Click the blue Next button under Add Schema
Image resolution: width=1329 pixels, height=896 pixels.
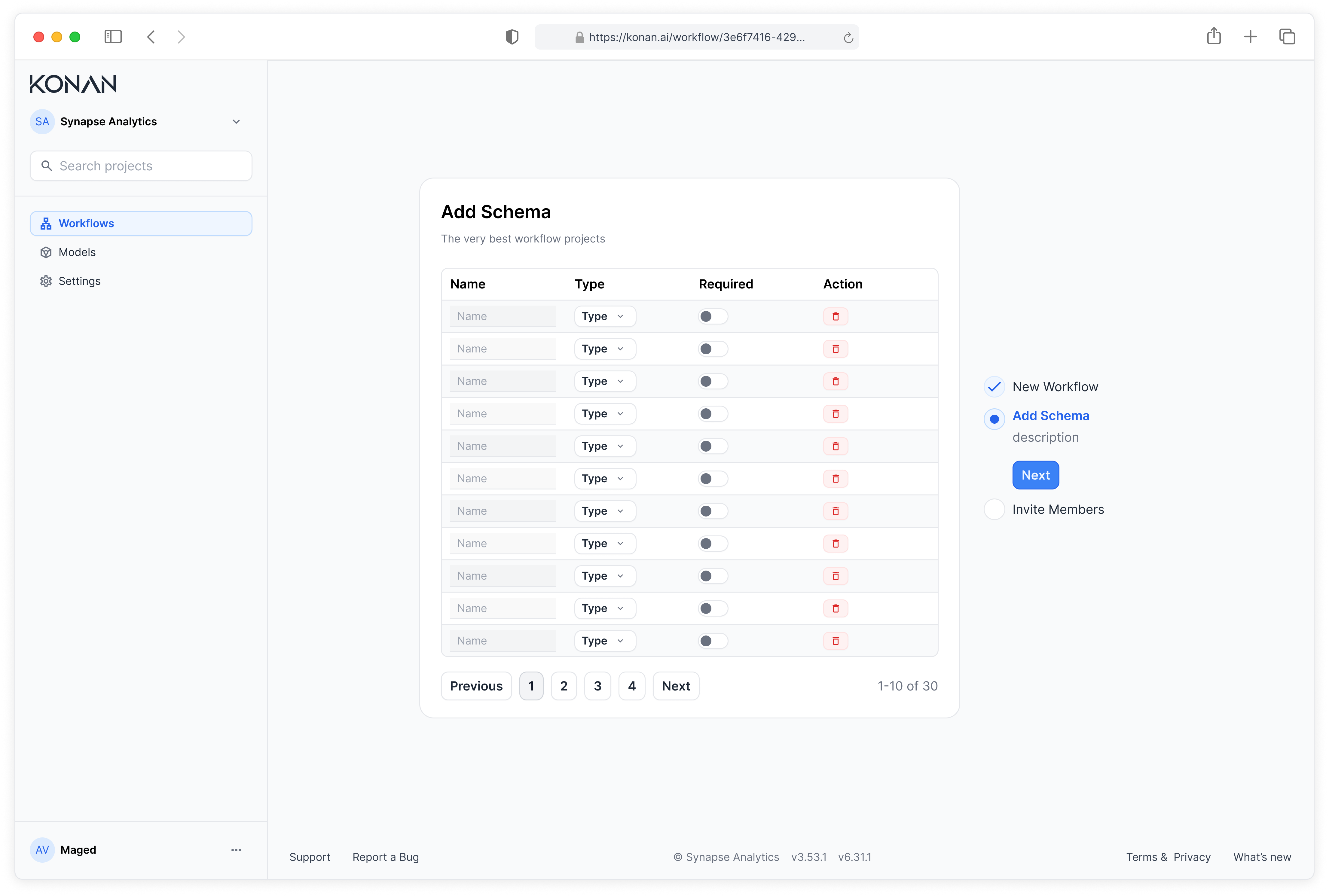1035,475
